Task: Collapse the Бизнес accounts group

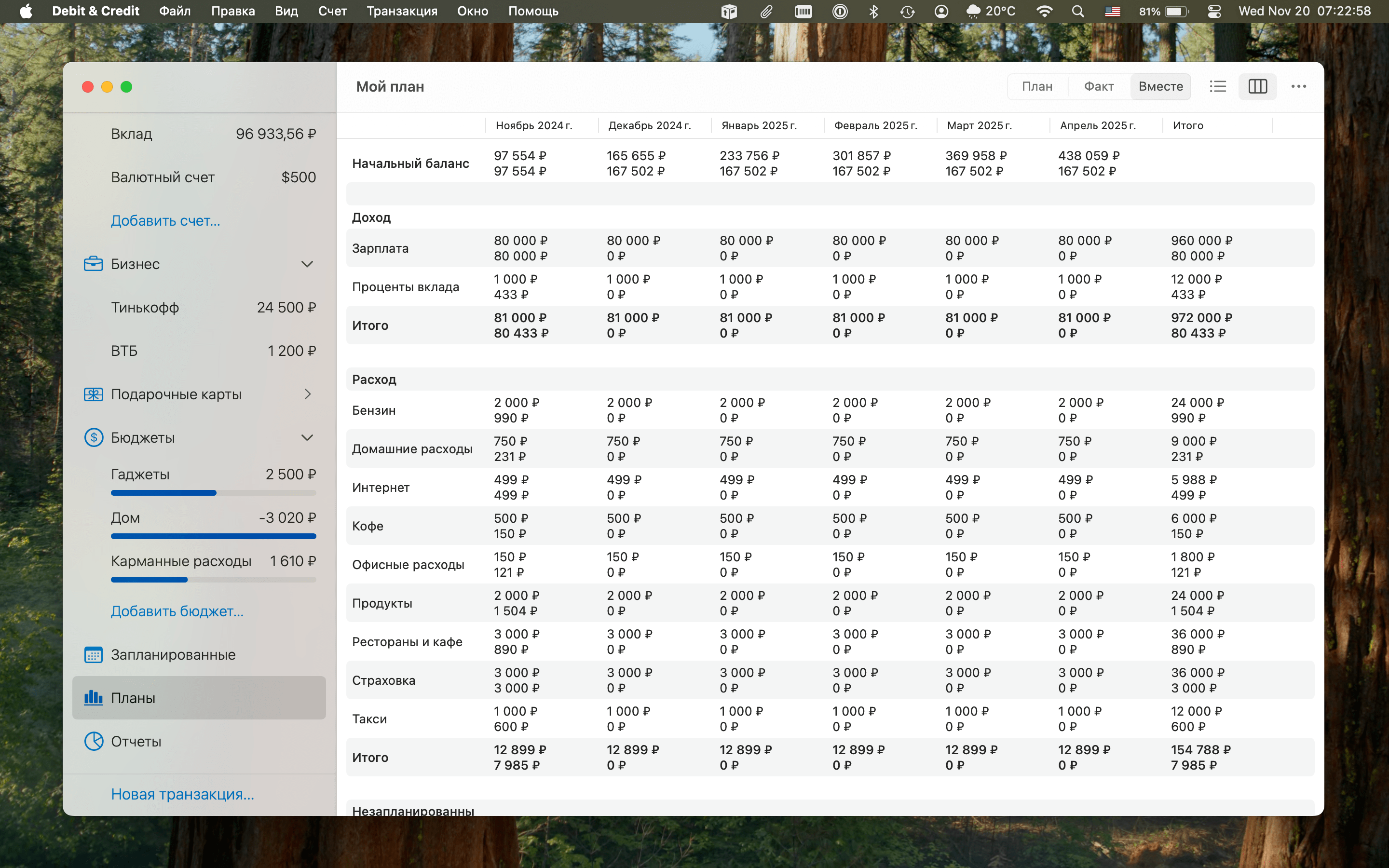Action: (x=307, y=264)
